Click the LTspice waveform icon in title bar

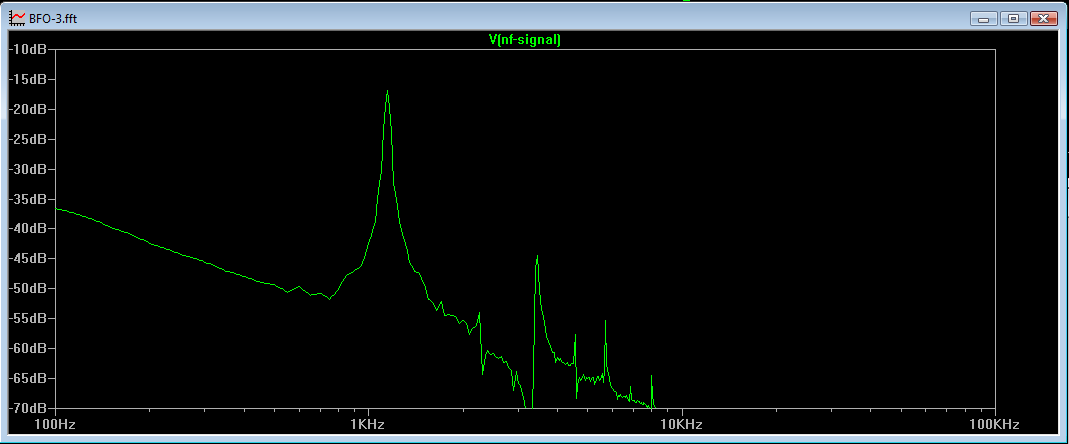[x=18, y=18]
